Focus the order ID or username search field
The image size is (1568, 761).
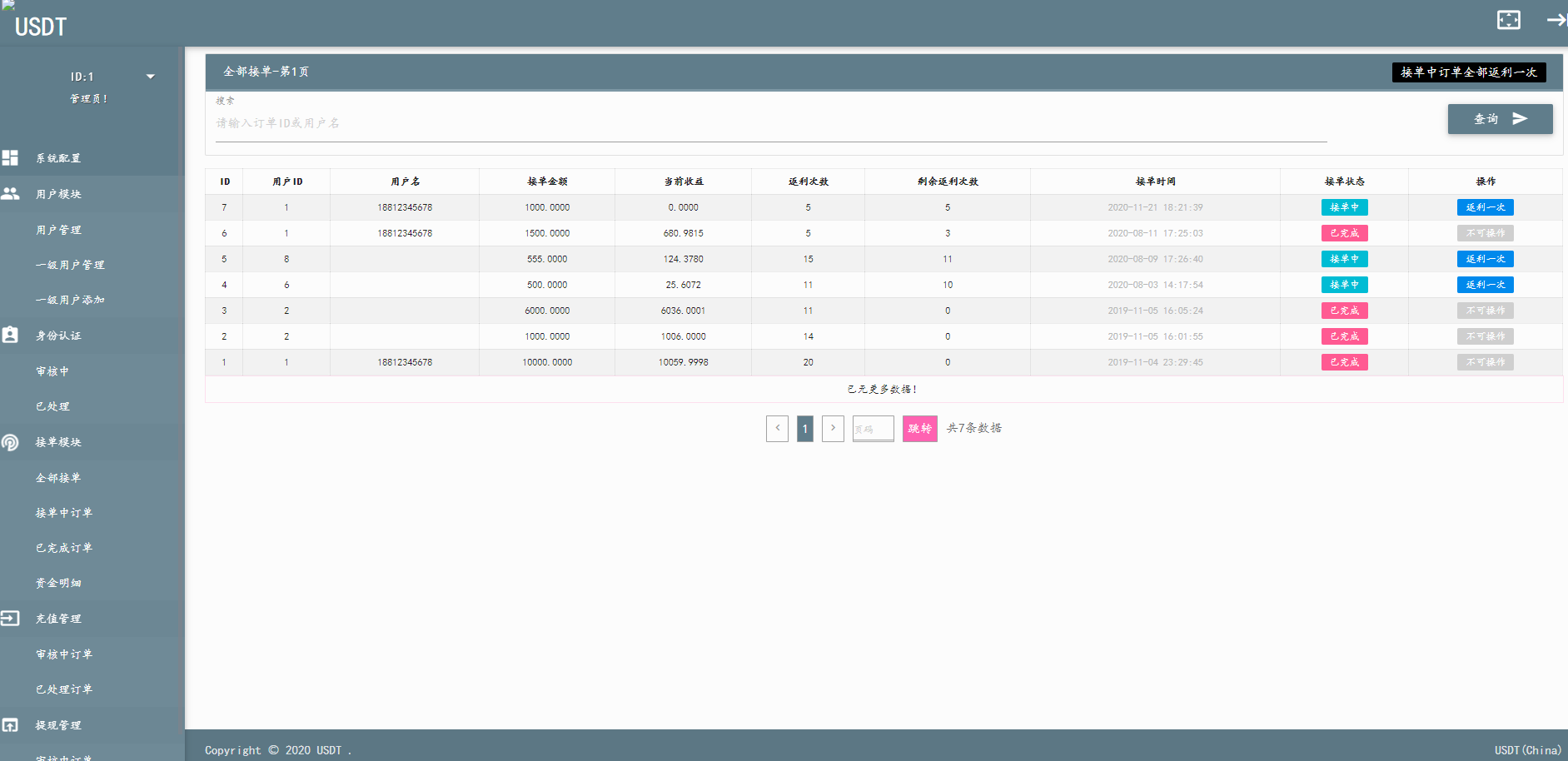pos(770,123)
